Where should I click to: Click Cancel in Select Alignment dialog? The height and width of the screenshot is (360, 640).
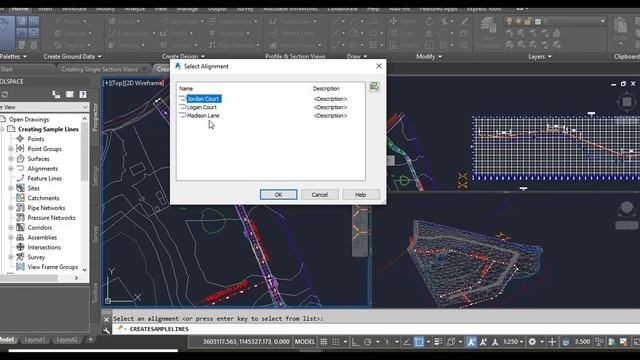(x=320, y=195)
